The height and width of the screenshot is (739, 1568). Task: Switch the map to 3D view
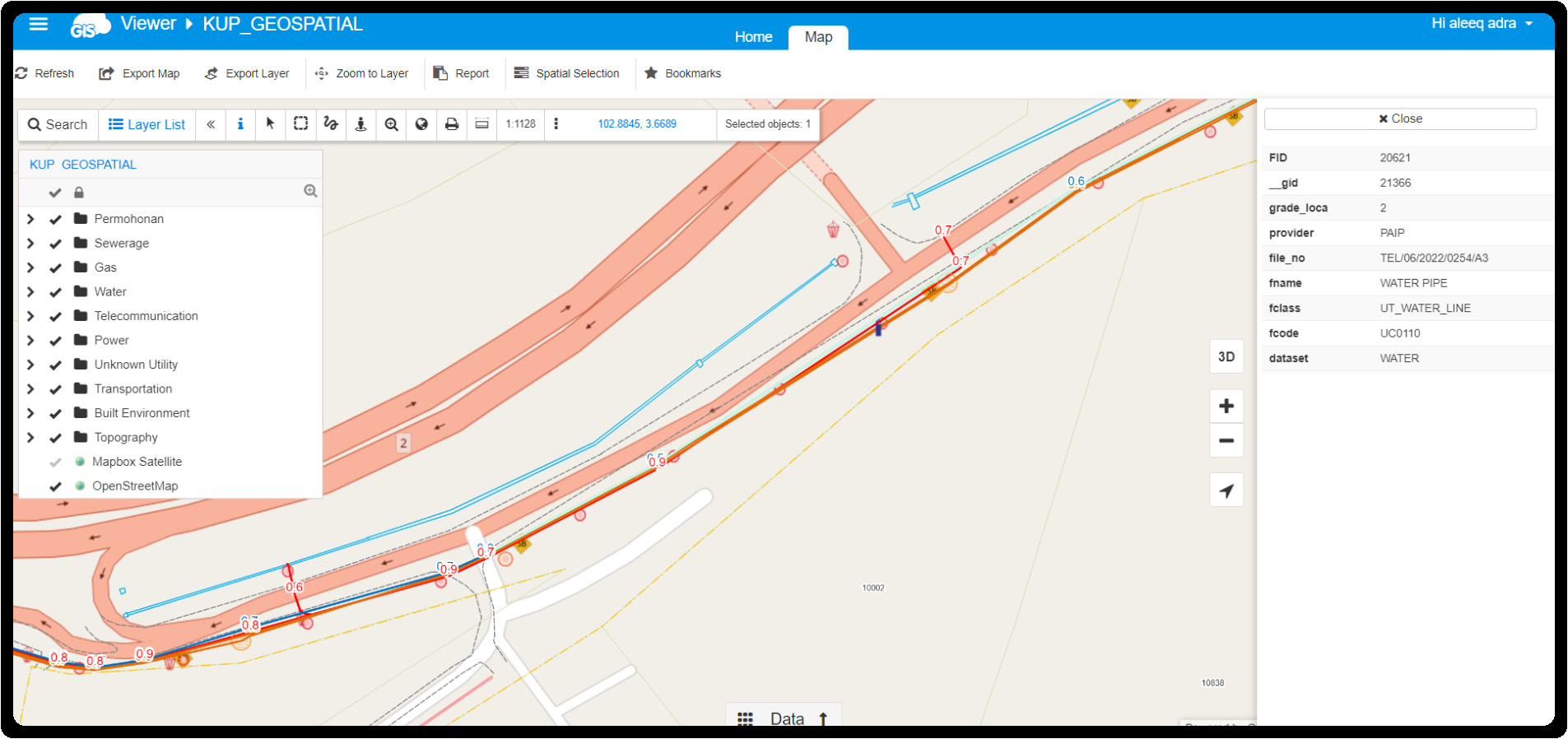tap(1226, 356)
